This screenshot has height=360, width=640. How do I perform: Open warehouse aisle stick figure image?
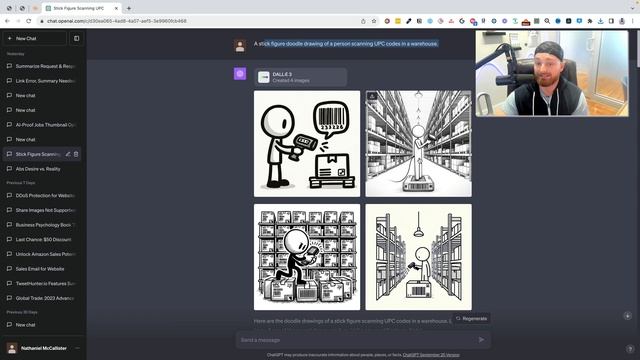pos(418,144)
